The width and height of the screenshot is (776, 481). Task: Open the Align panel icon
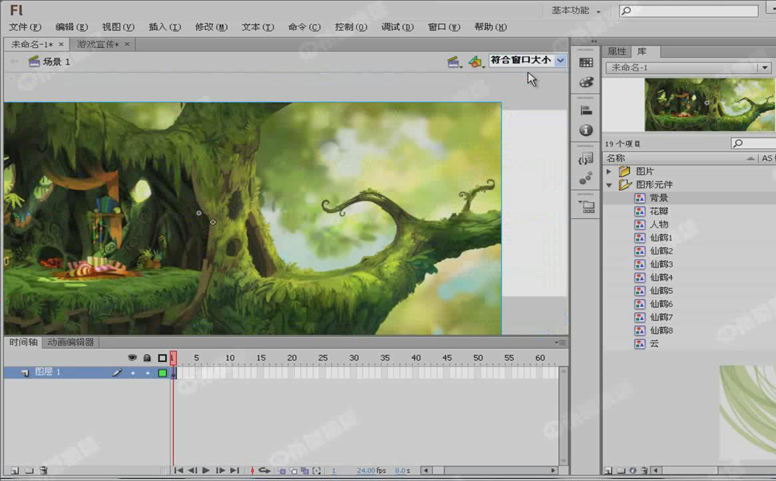[x=586, y=111]
